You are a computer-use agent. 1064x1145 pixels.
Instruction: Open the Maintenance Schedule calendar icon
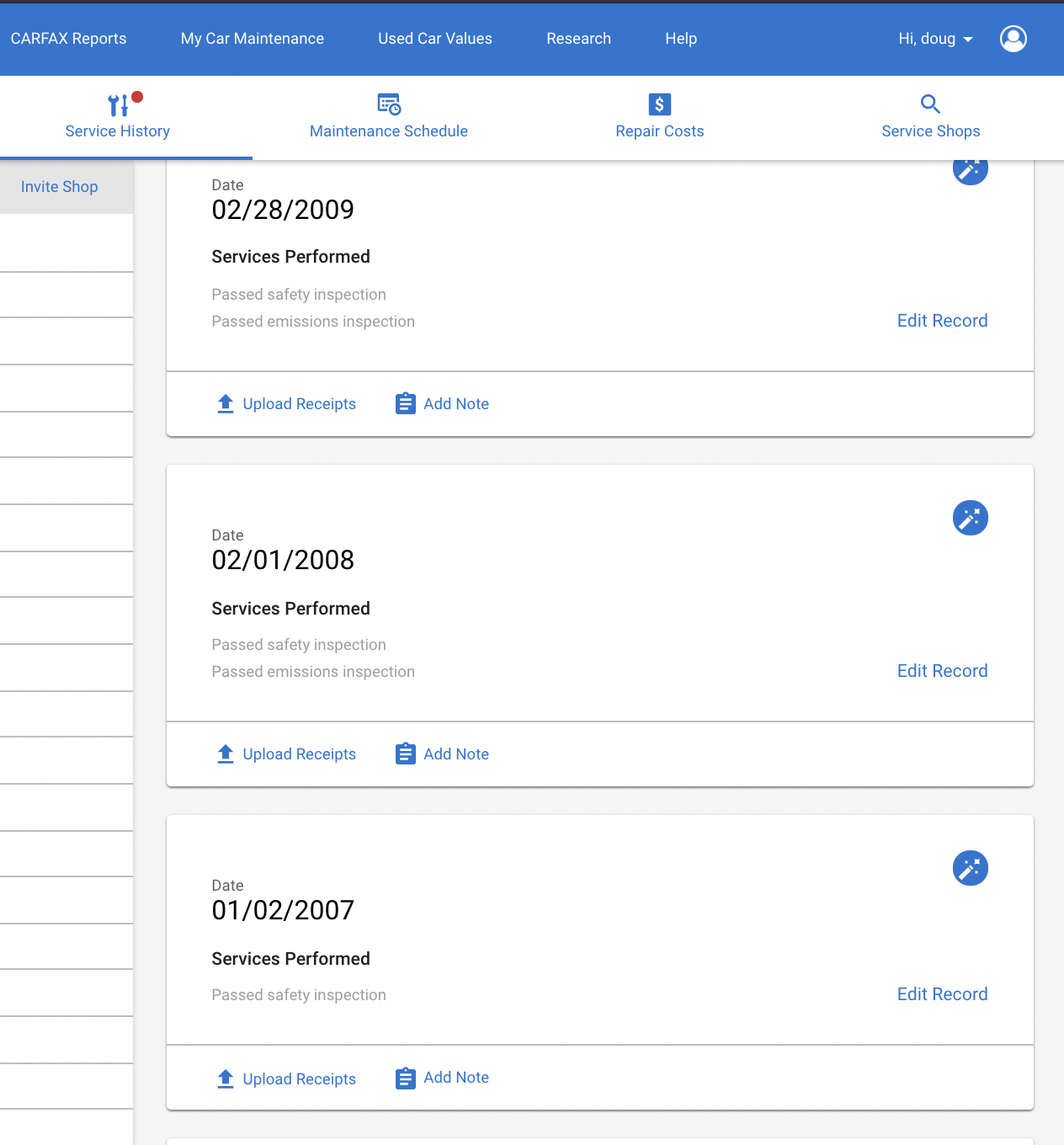[x=389, y=104]
